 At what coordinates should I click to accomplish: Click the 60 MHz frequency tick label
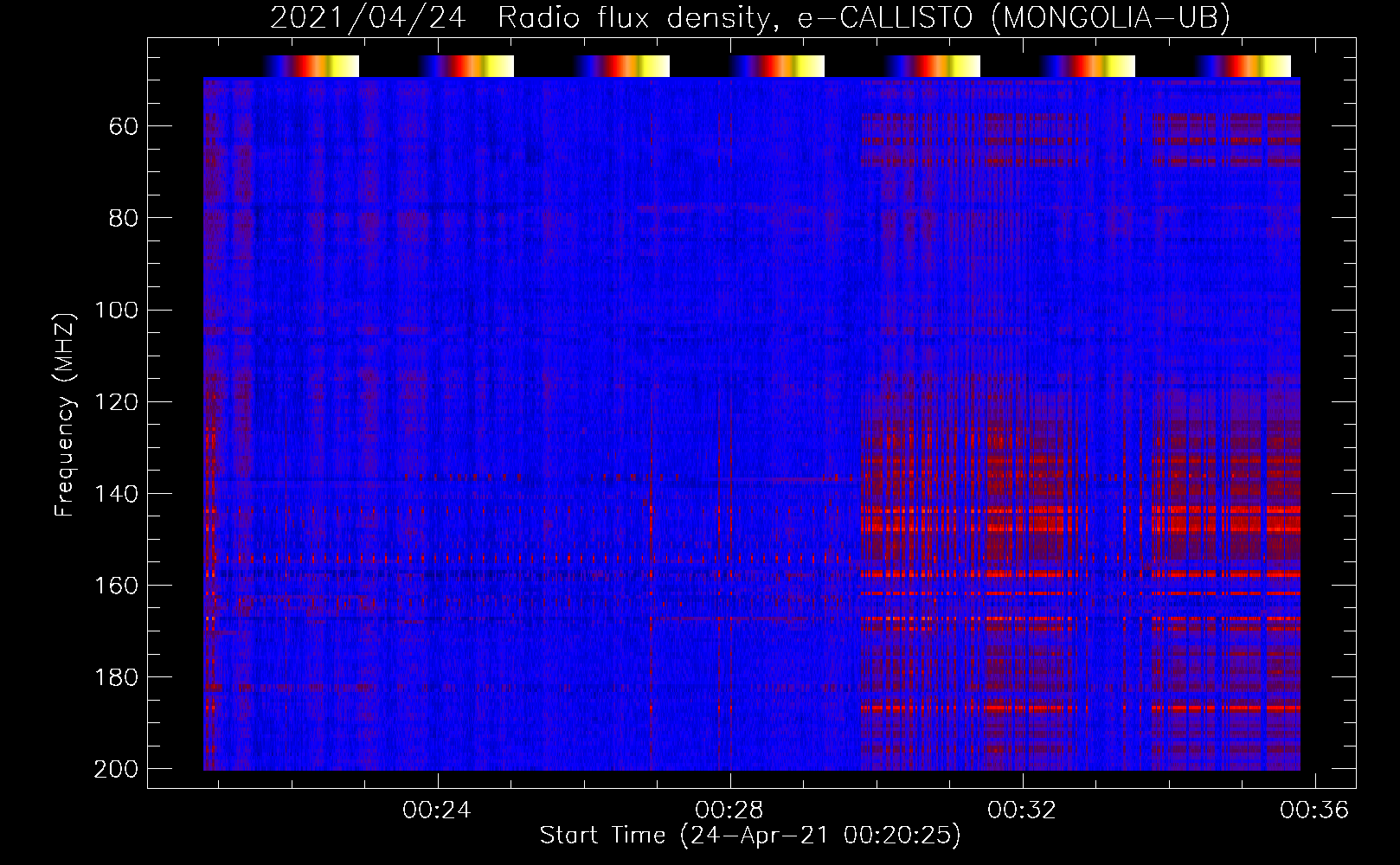124,127
